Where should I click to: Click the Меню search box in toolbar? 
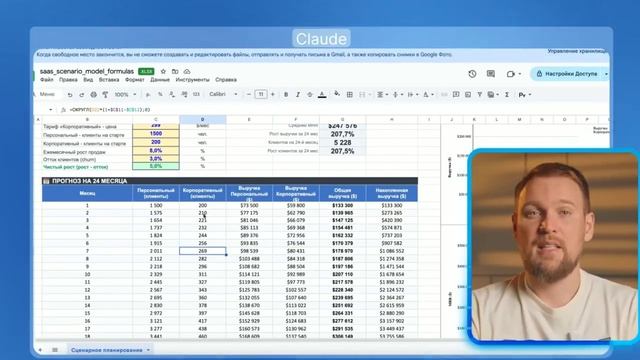(48, 94)
